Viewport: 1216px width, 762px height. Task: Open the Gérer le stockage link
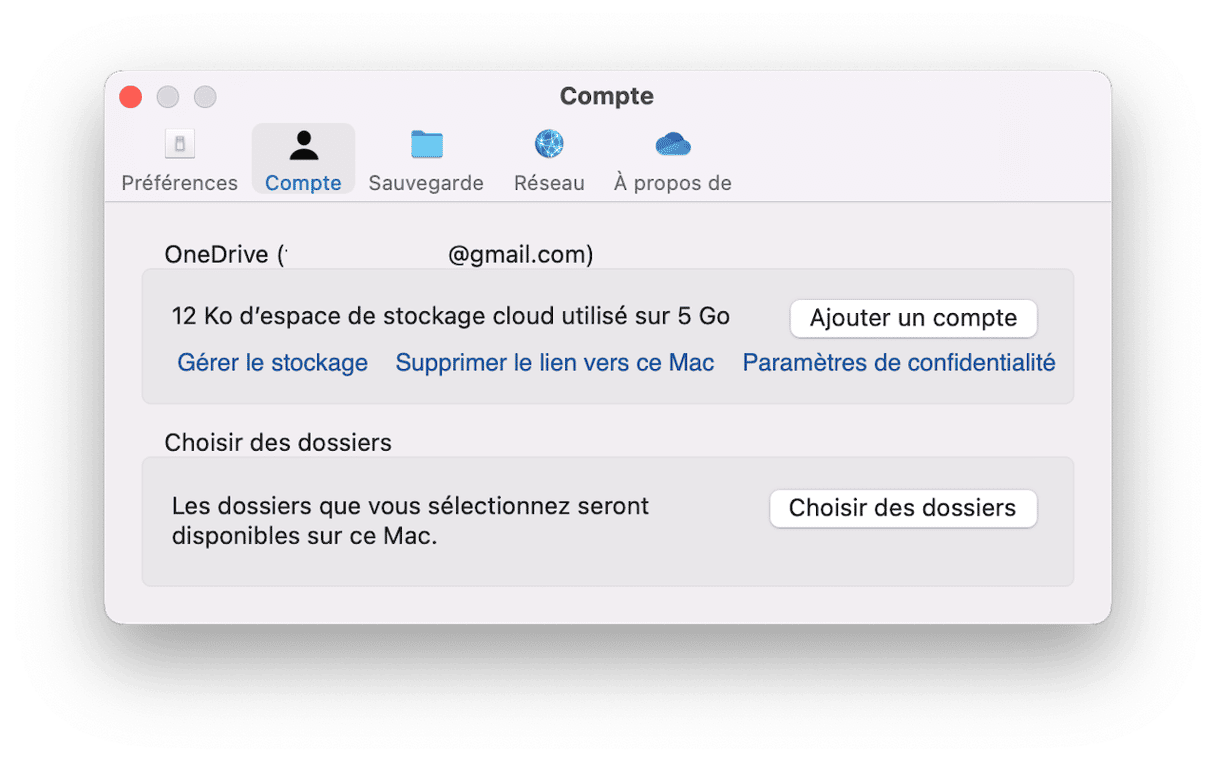point(273,363)
